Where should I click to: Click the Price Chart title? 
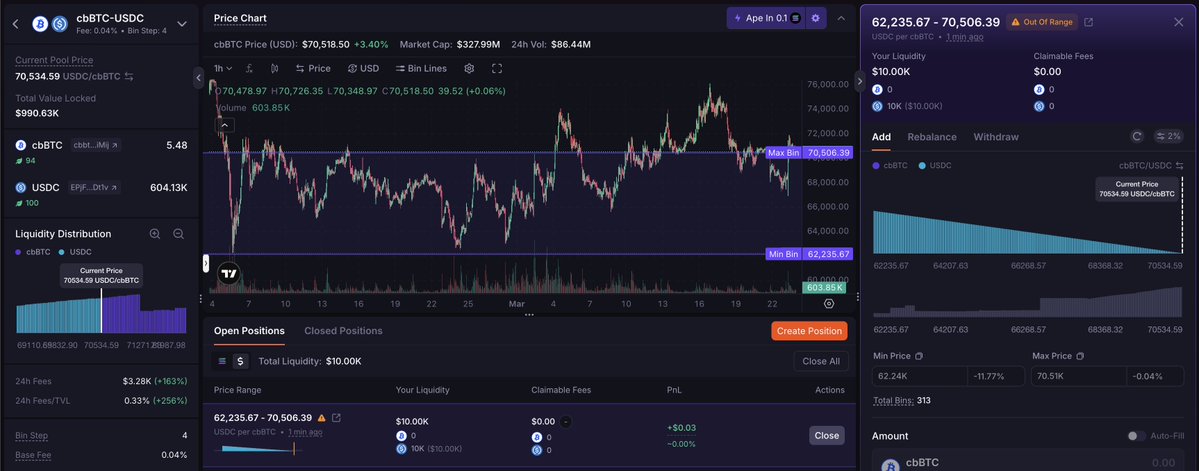[240, 18]
